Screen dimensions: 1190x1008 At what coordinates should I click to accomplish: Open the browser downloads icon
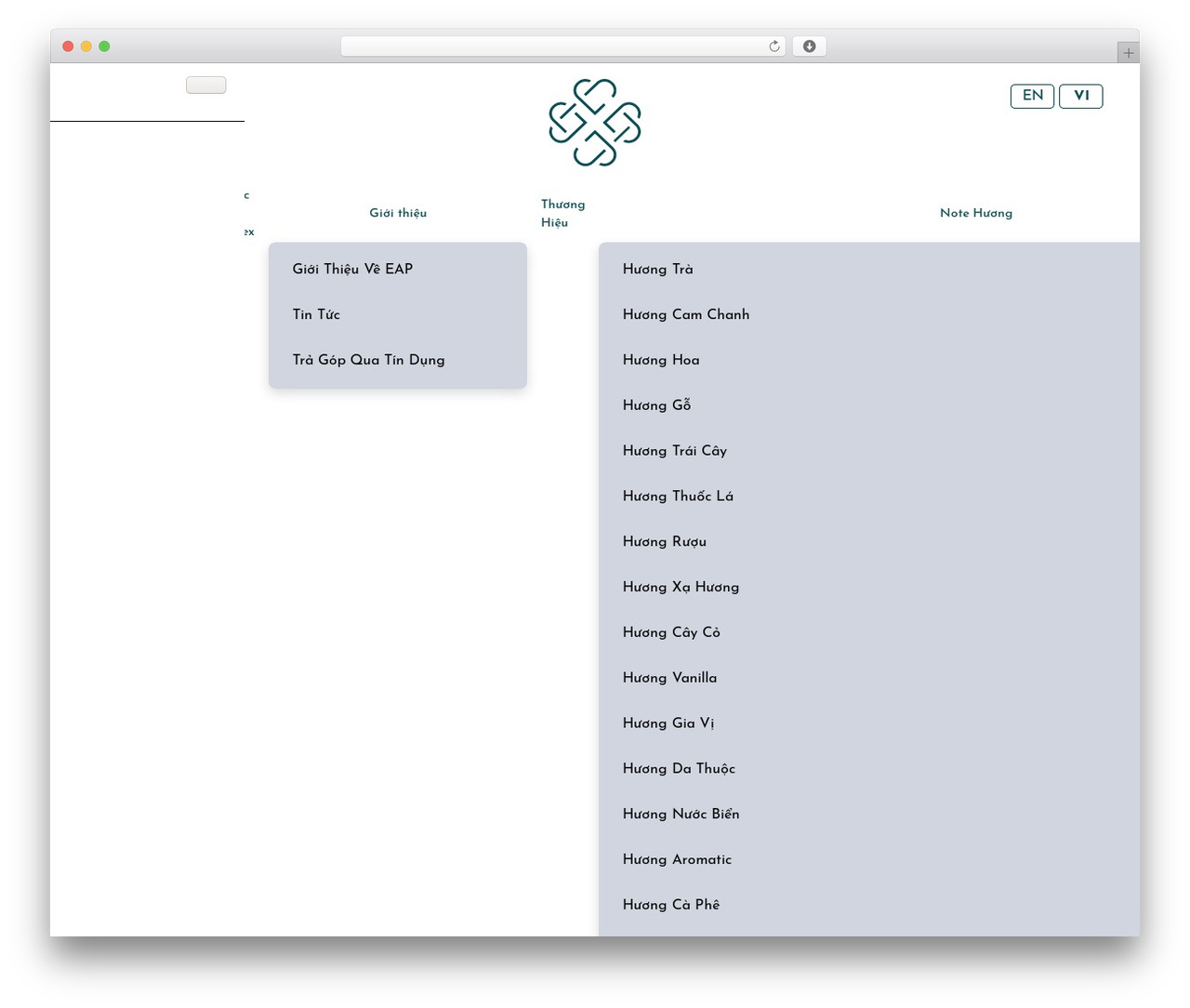point(809,46)
